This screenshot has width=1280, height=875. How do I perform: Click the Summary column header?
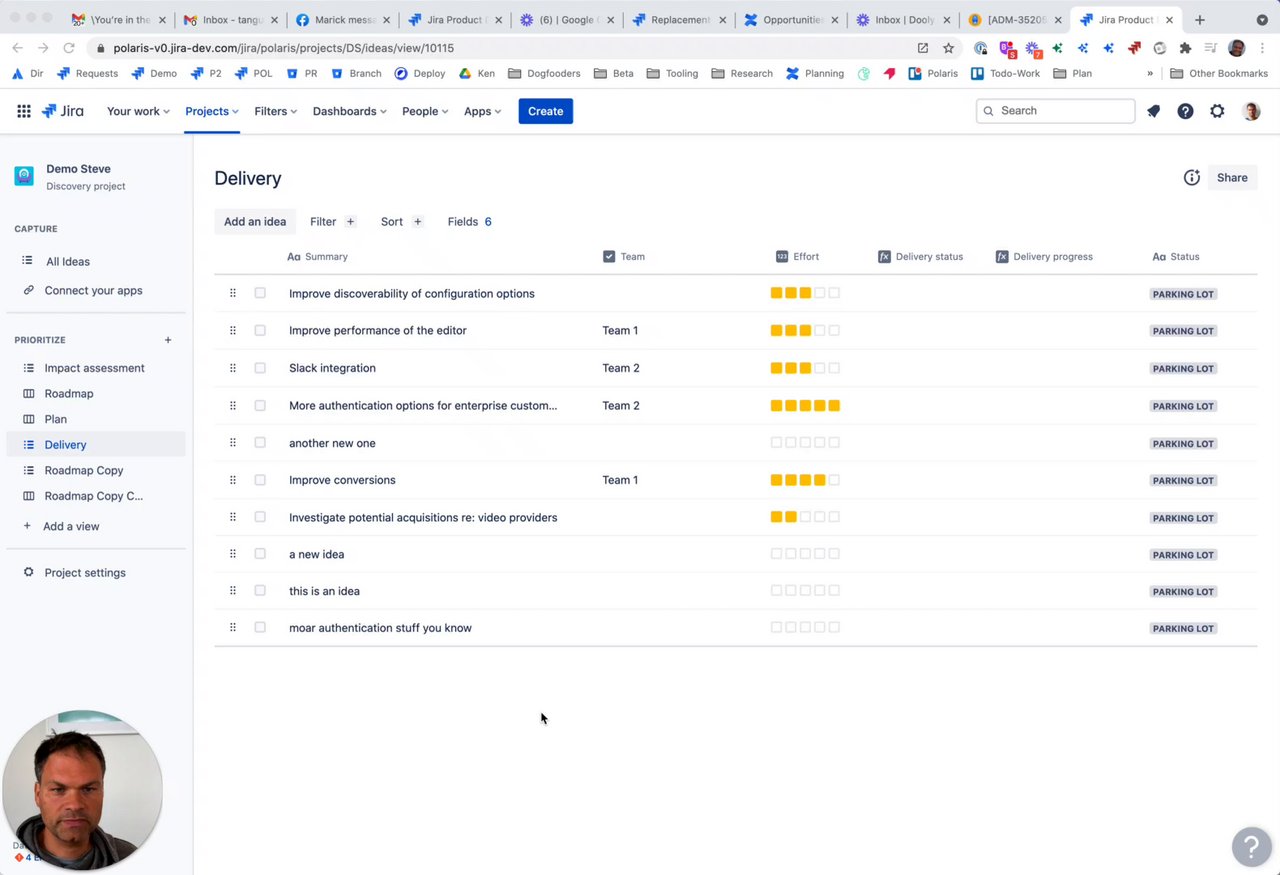(318, 257)
